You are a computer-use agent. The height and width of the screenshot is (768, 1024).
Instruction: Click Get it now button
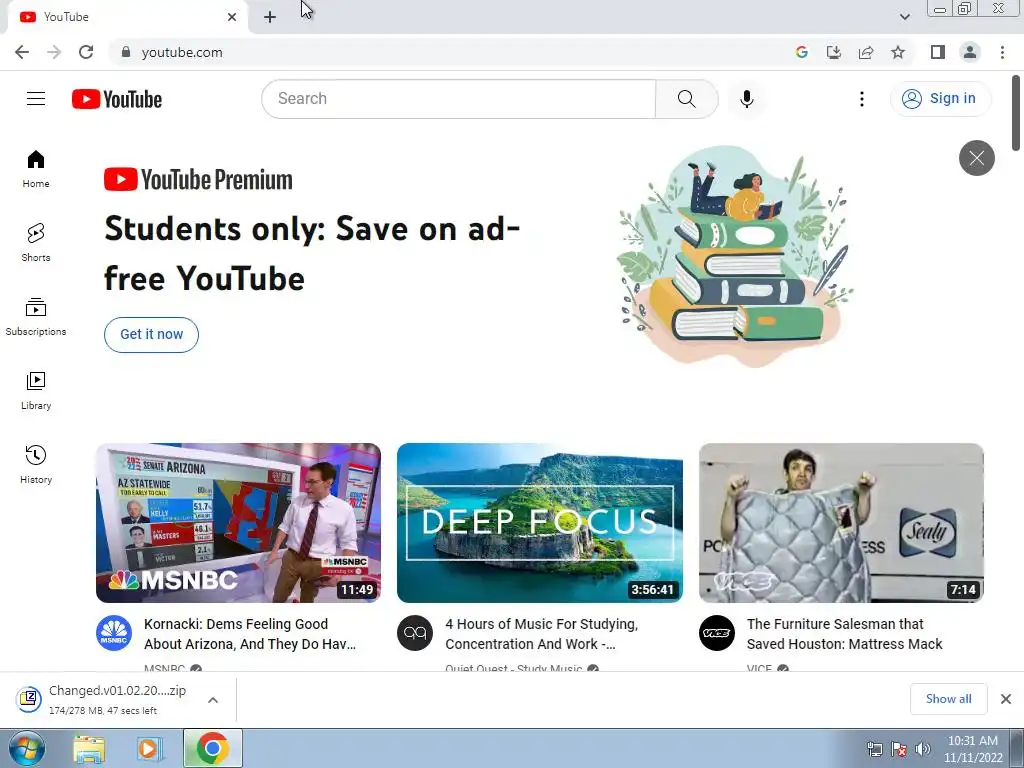coord(152,334)
